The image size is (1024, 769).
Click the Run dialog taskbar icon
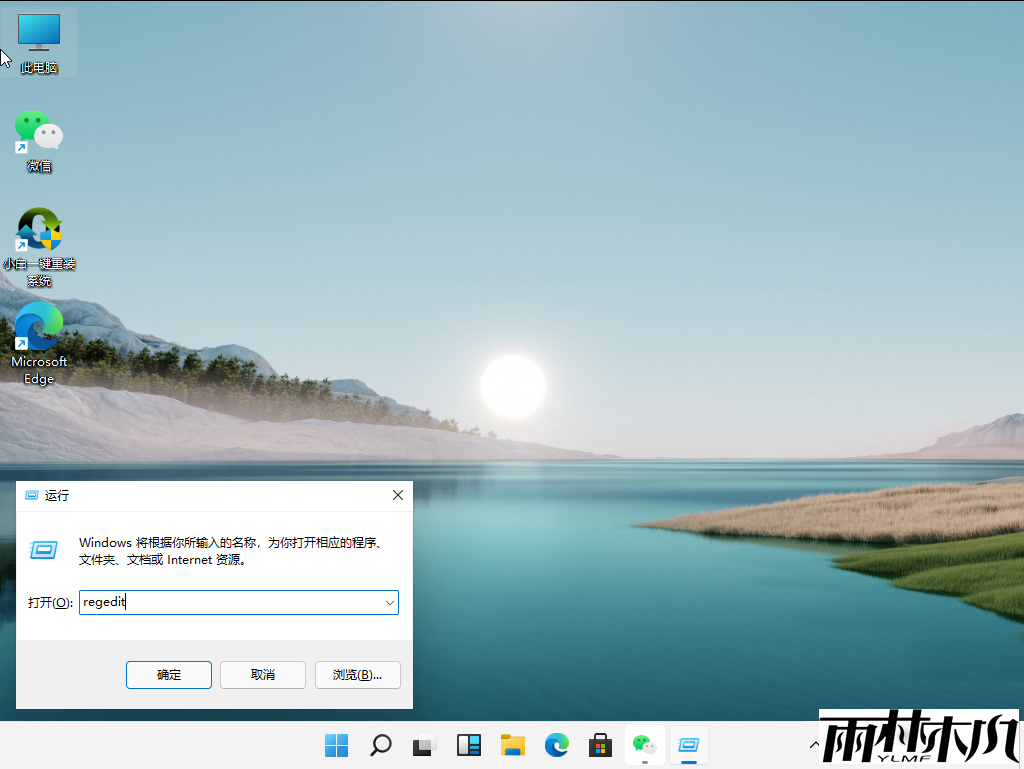click(x=688, y=745)
